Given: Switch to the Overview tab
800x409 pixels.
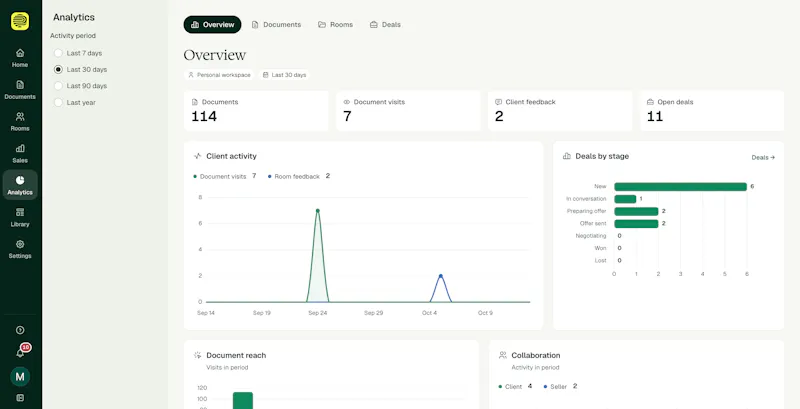Looking at the screenshot, I should (212, 24).
